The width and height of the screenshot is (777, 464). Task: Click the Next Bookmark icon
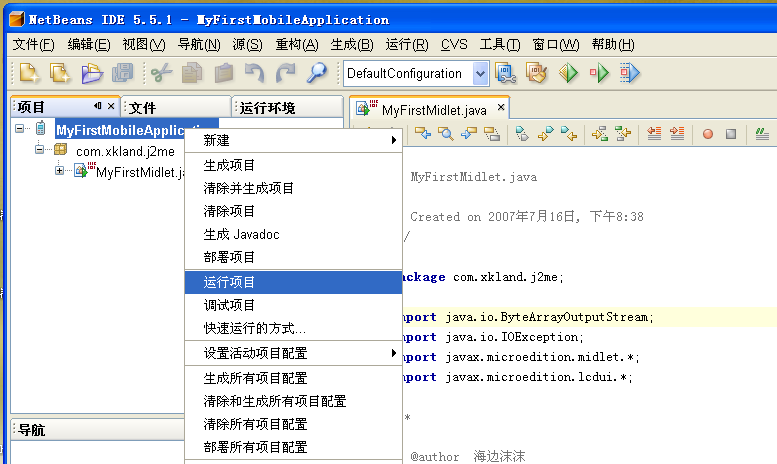(x=546, y=133)
